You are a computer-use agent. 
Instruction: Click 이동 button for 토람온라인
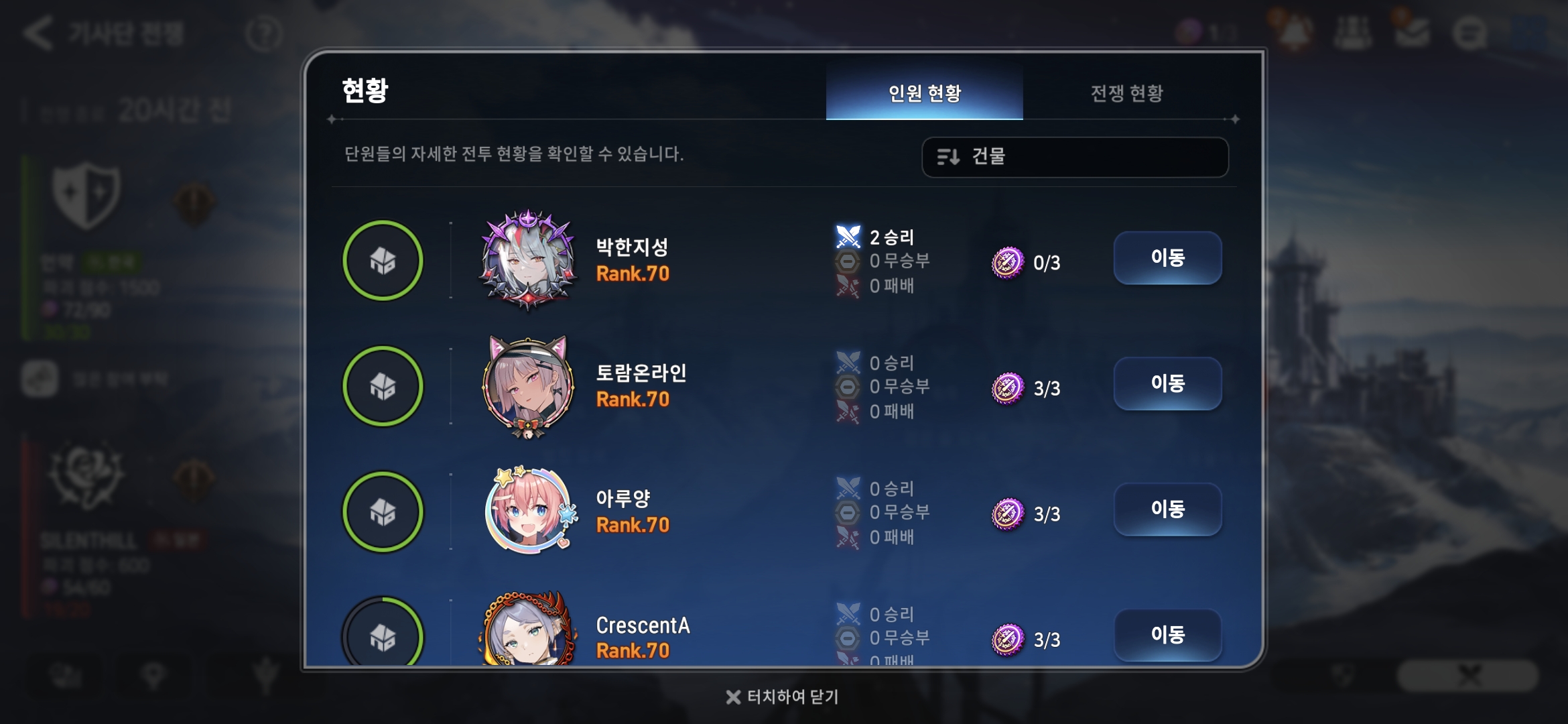tap(1167, 383)
